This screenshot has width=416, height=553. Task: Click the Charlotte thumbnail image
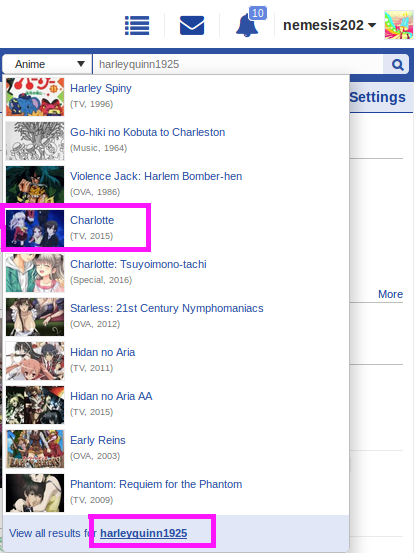[x=35, y=228]
